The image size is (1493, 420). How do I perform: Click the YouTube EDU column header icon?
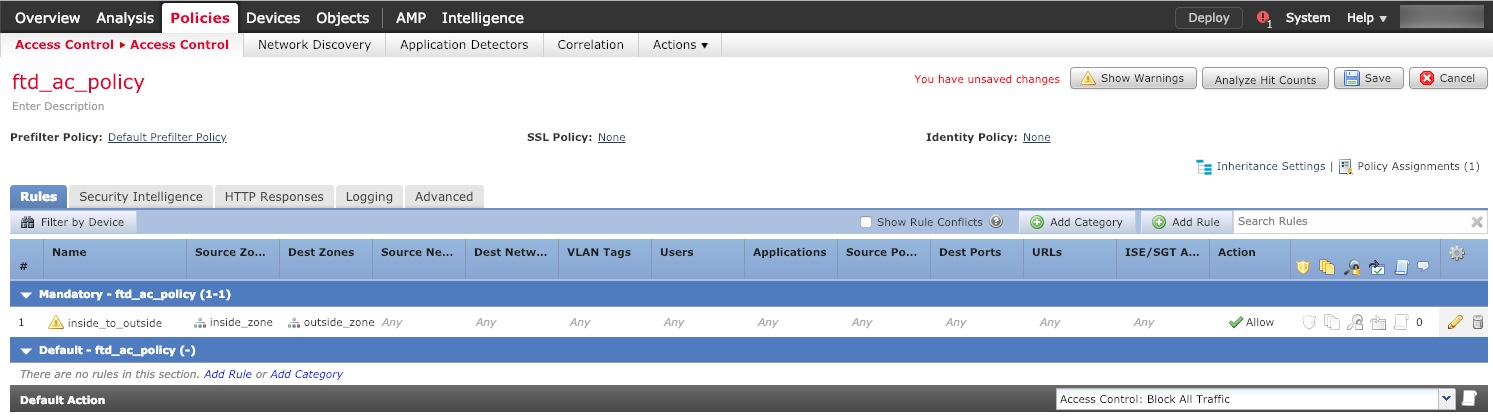point(1377,267)
